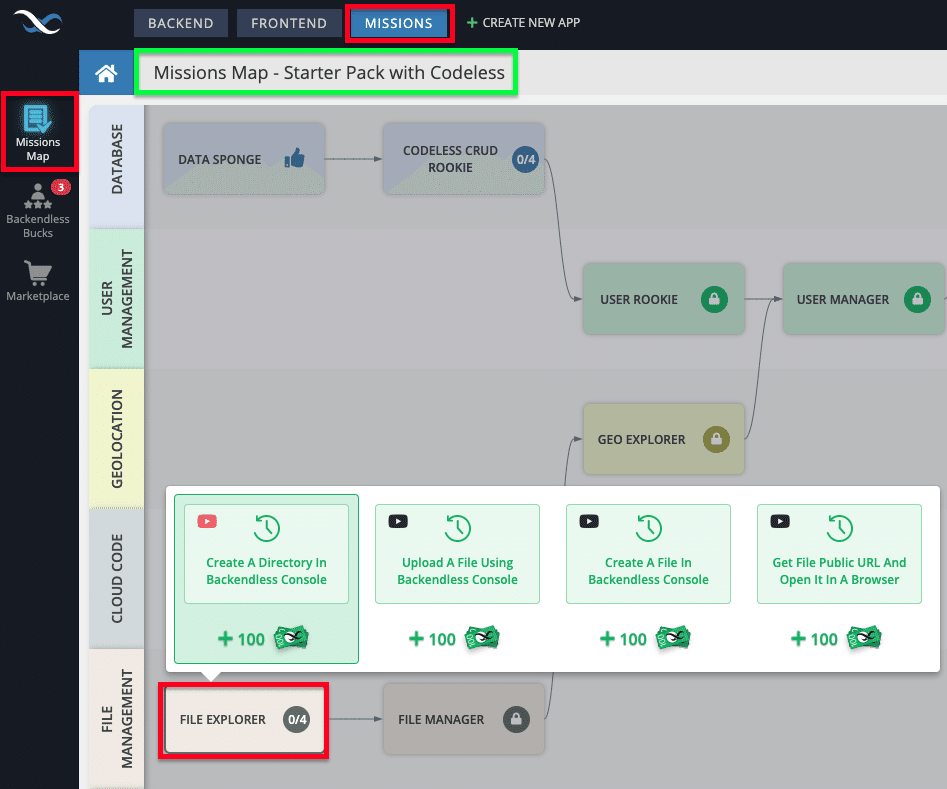The image size is (947, 789).
Task: Open the CODELESS CRUD ROOKIE mission
Action: pyautogui.click(x=464, y=159)
